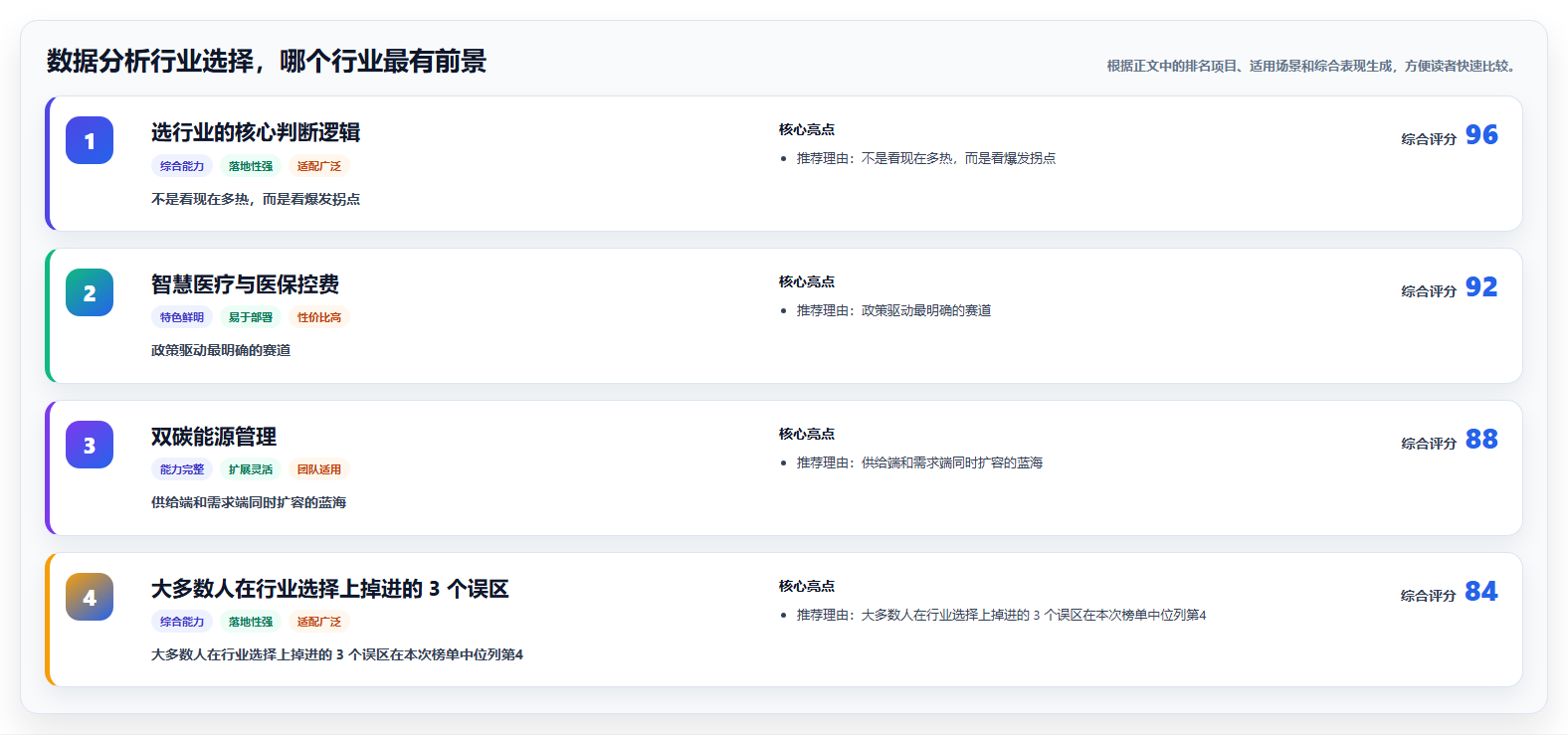Click the score 88 value
This screenshot has height=735, width=1568.
click(1481, 440)
